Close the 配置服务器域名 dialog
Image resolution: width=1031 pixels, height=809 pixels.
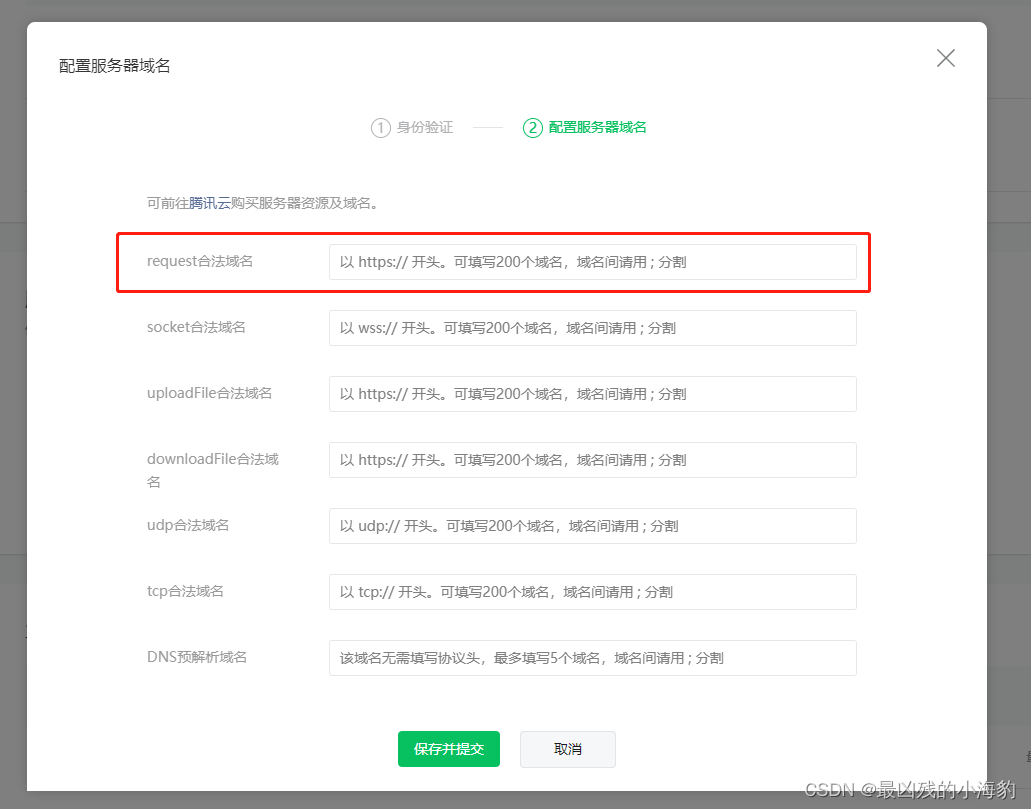[945, 58]
